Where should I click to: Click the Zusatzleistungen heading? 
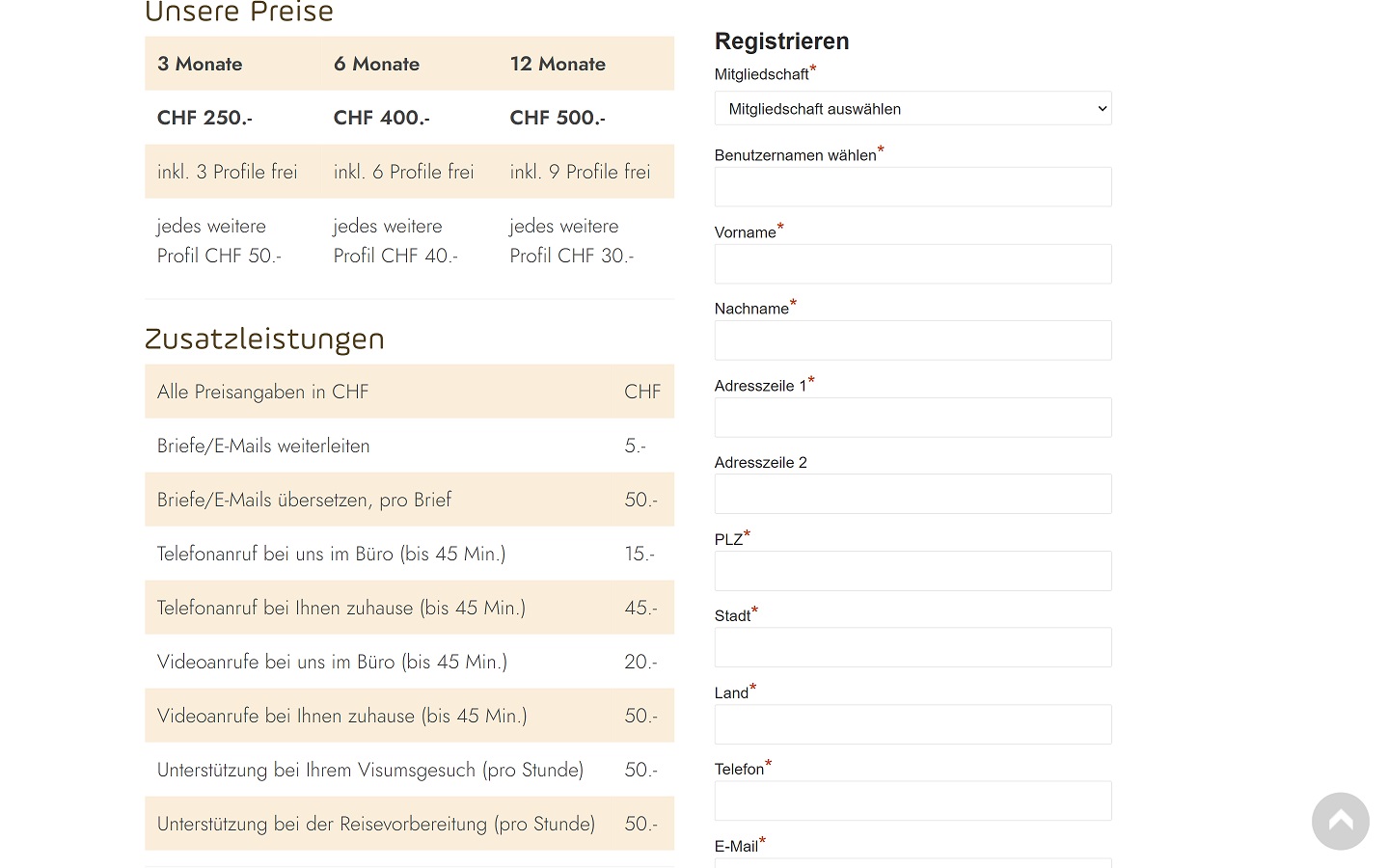pyautogui.click(x=264, y=339)
